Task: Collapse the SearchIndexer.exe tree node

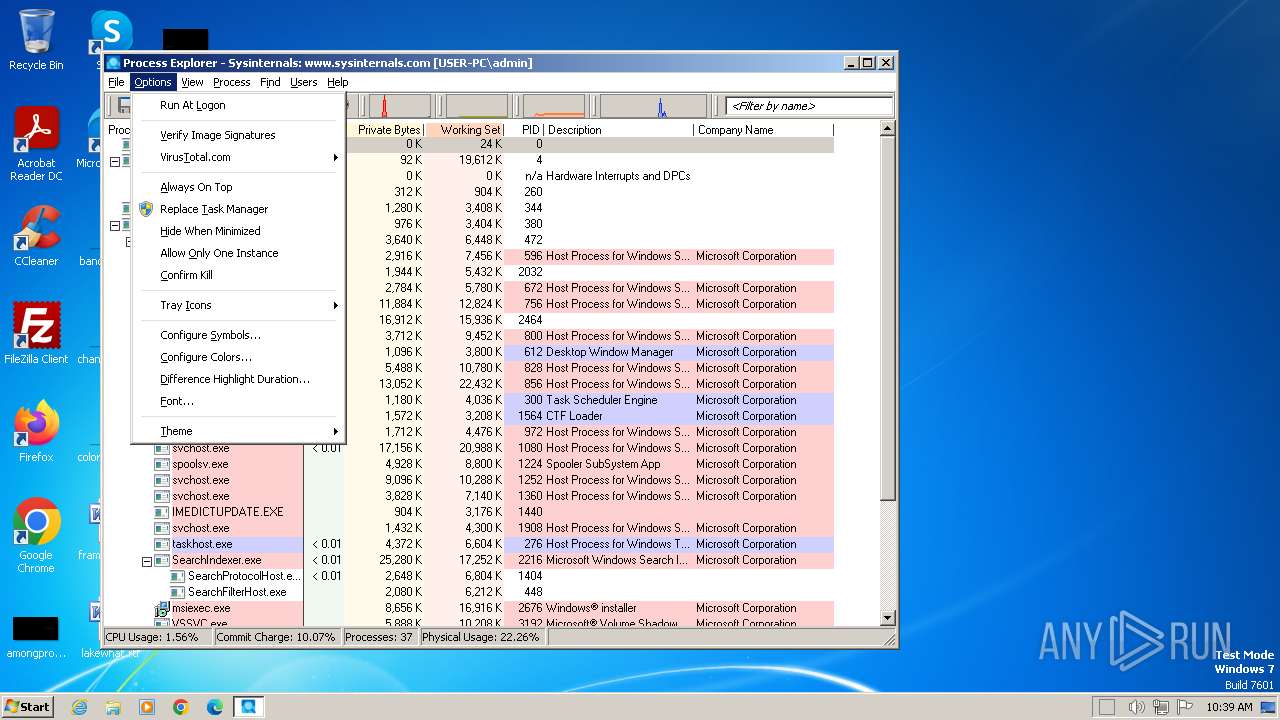Action: click(146, 561)
